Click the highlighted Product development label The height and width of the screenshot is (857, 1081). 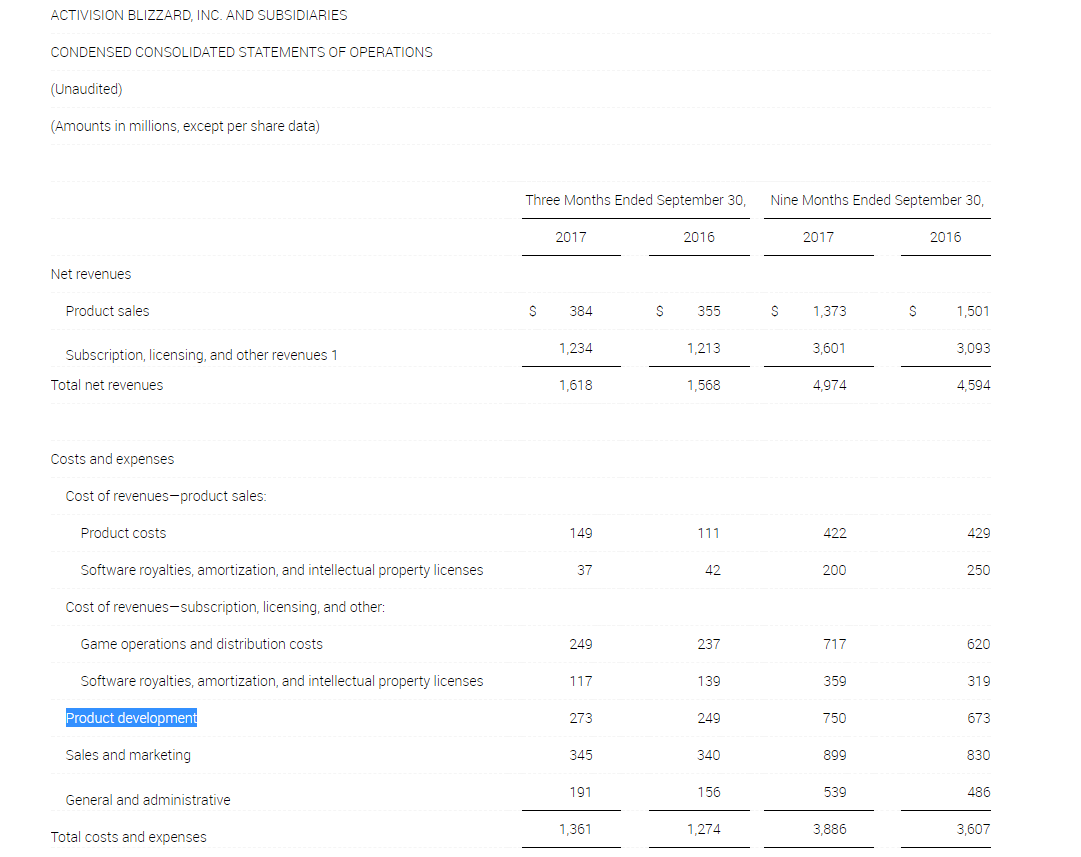point(131,718)
